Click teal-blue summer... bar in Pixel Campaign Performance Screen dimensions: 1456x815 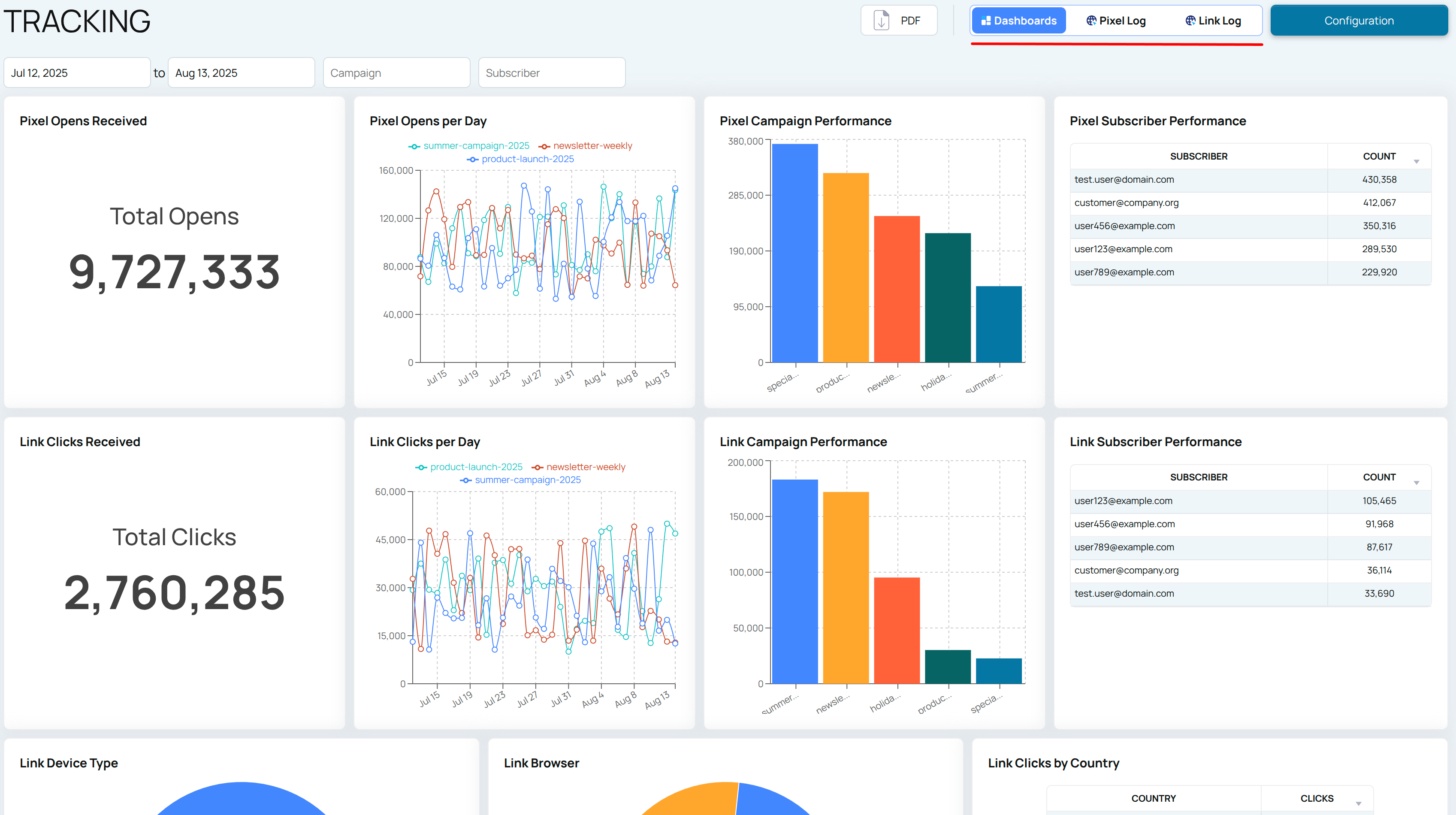pyautogui.click(x=999, y=324)
